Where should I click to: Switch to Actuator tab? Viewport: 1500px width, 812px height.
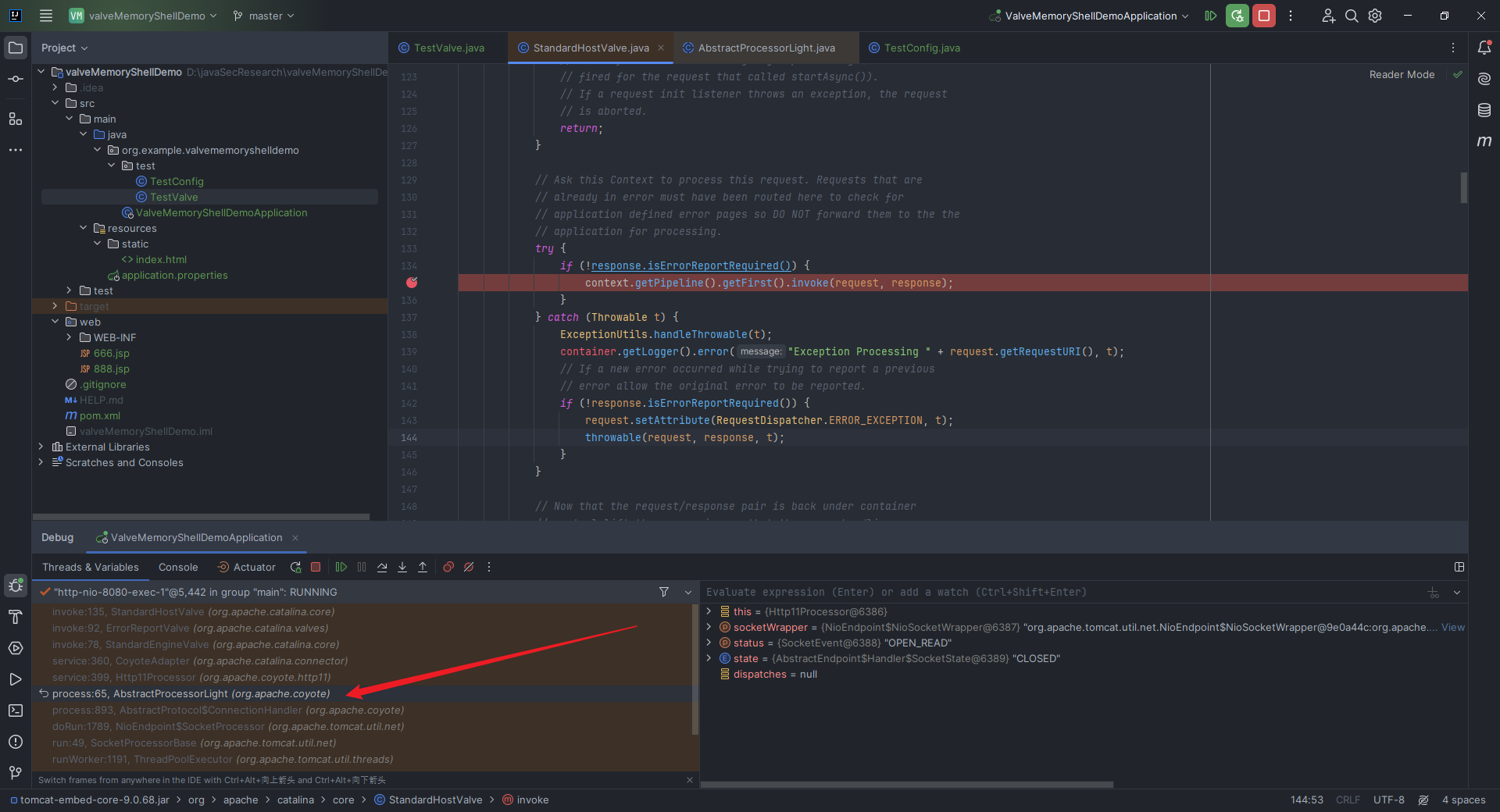[x=246, y=568]
